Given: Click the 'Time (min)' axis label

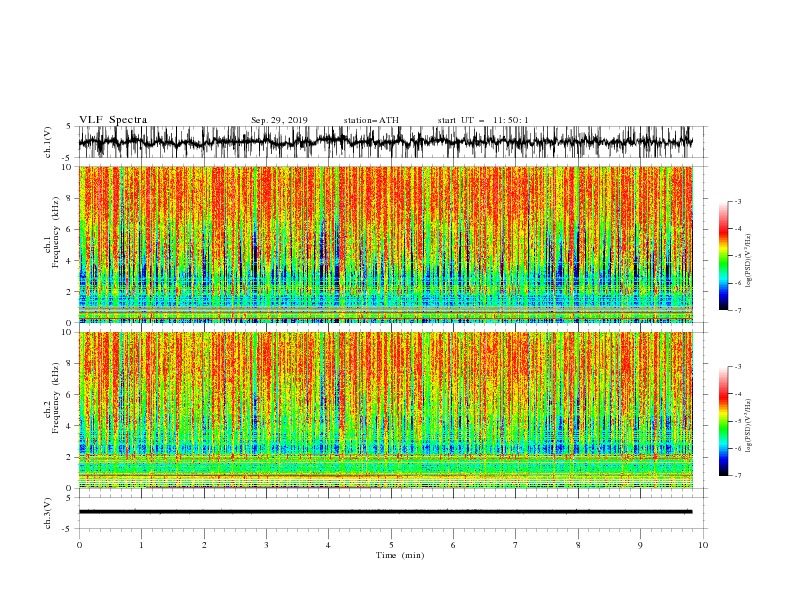Looking at the screenshot, I should click(x=400, y=555).
